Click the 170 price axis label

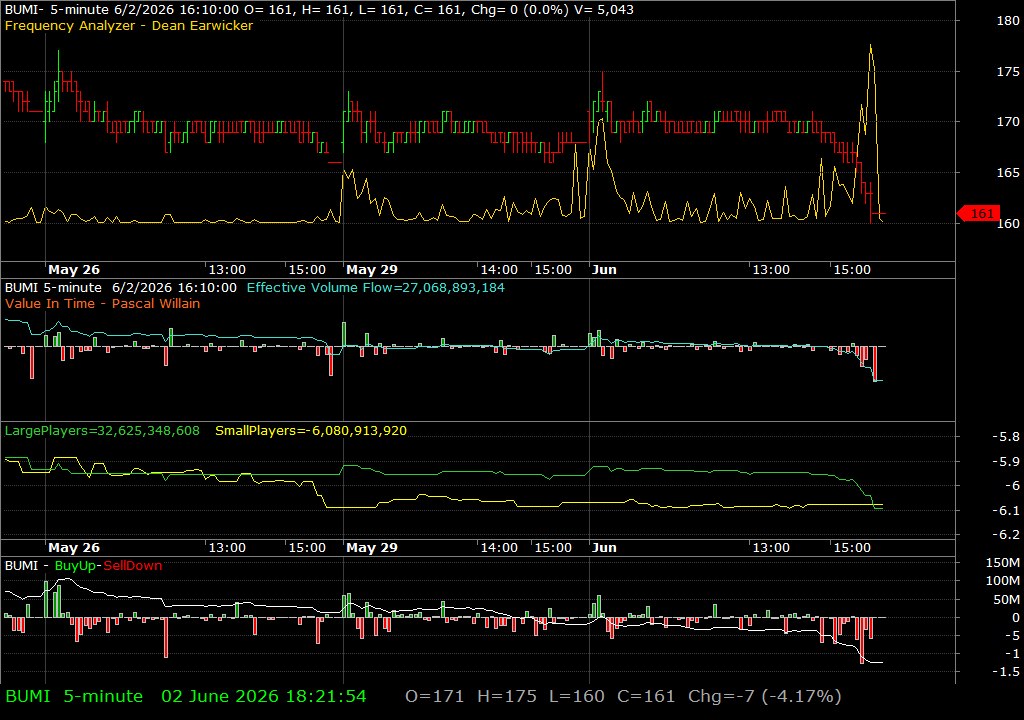(1008, 122)
